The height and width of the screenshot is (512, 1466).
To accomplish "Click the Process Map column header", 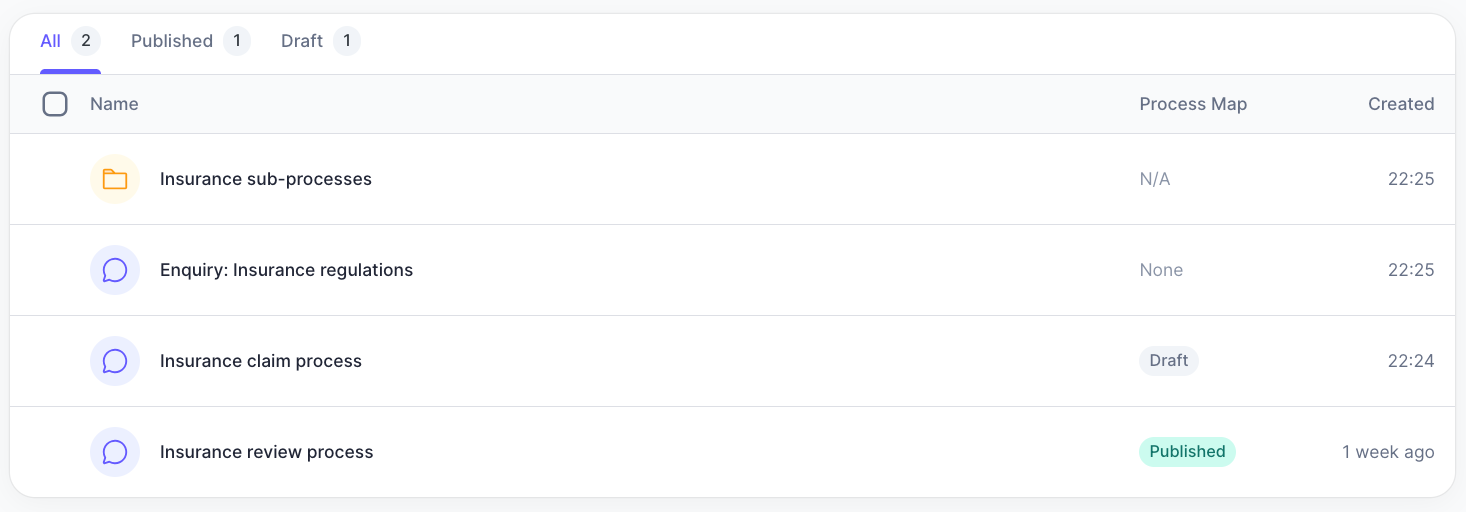I will click(1193, 104).
